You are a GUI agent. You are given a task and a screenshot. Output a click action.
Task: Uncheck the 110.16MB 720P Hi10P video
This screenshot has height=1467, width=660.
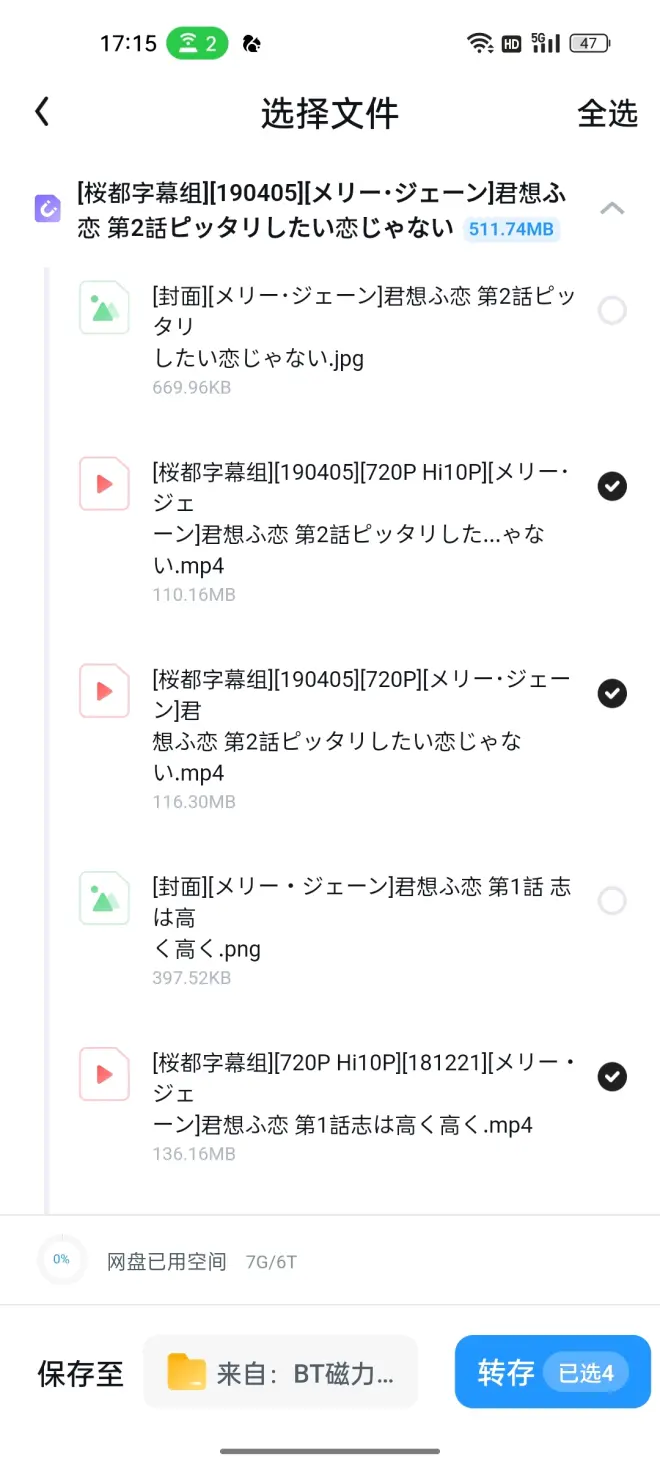[x=612, y=486]
